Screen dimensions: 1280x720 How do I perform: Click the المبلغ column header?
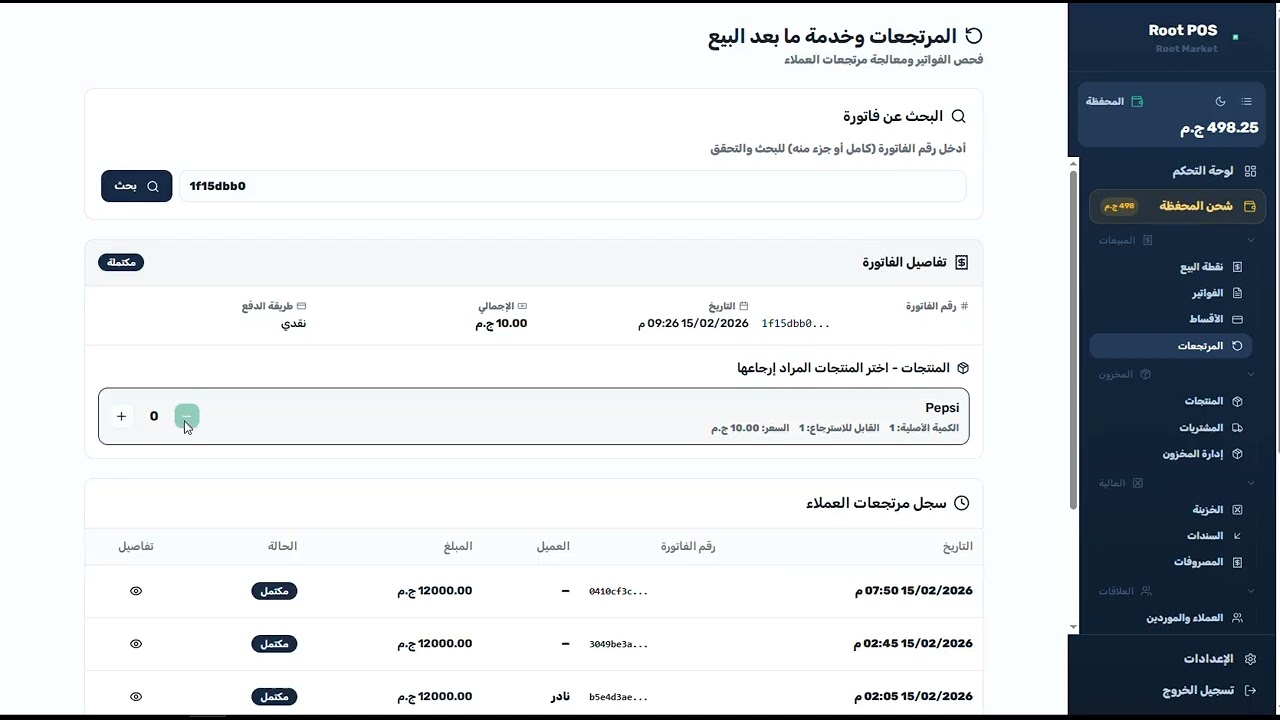(458, 546)
